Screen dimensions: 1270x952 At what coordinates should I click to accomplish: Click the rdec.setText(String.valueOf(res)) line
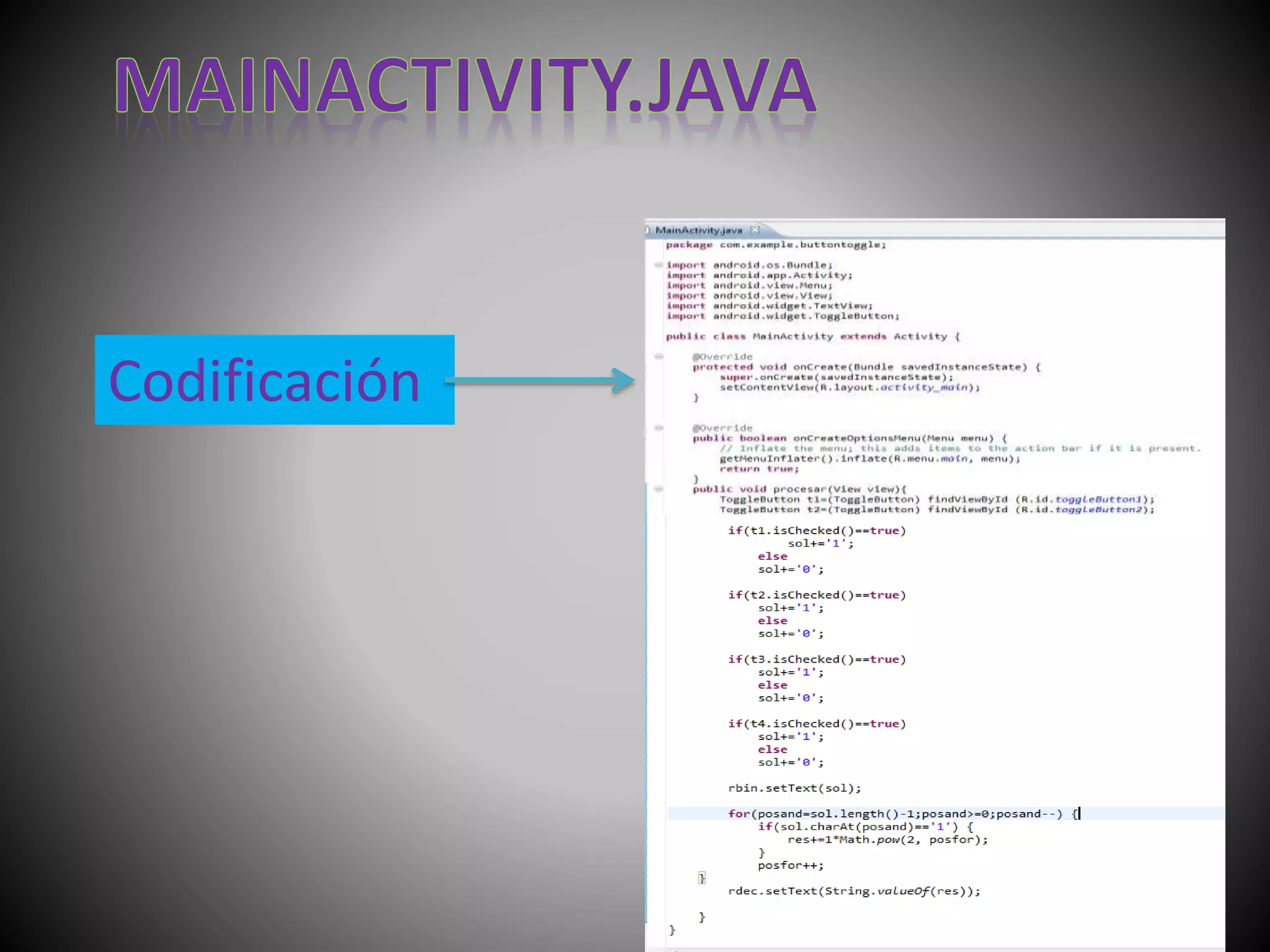pyautogui.click(x=855, y=891)
